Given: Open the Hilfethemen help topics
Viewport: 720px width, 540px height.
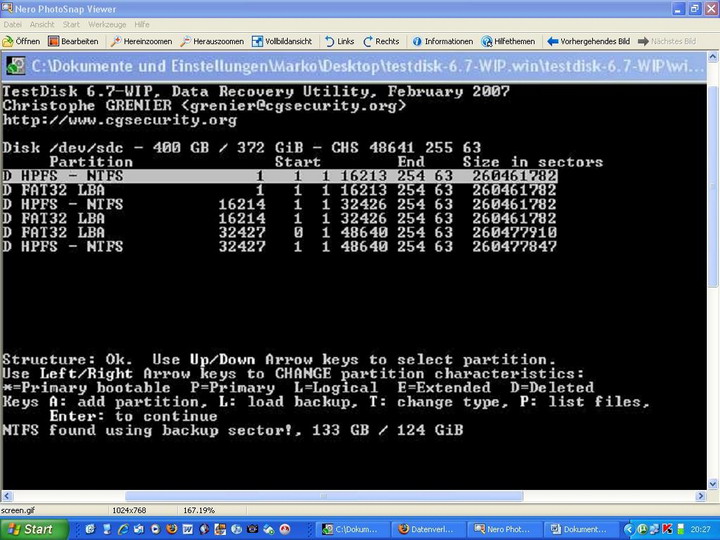Looking at the screenshot, I should [x=508, y=41].
